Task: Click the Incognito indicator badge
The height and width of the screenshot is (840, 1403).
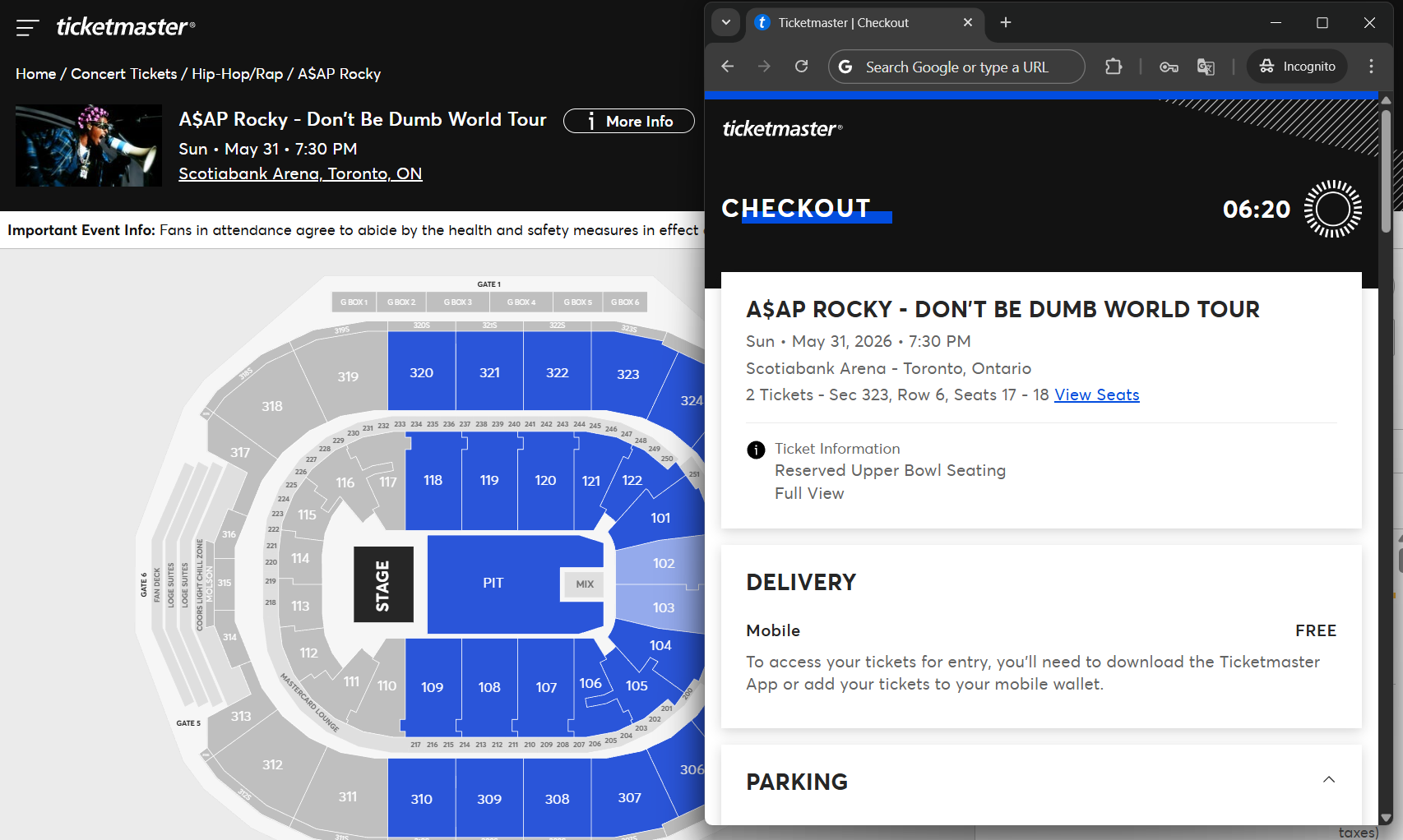Action: coord(1297,67)
